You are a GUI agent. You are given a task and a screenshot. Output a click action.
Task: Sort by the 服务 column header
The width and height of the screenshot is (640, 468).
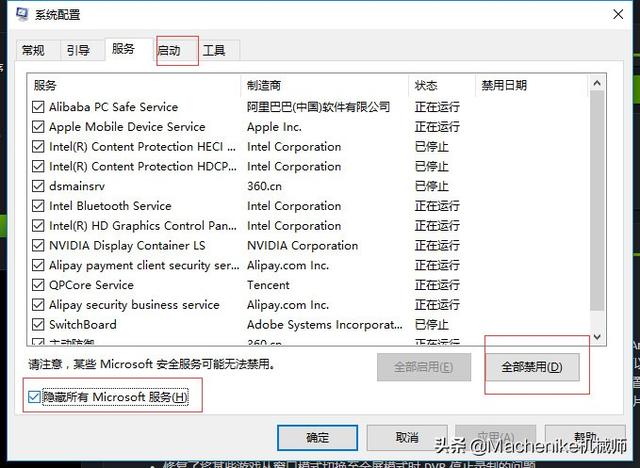point(134,85)
